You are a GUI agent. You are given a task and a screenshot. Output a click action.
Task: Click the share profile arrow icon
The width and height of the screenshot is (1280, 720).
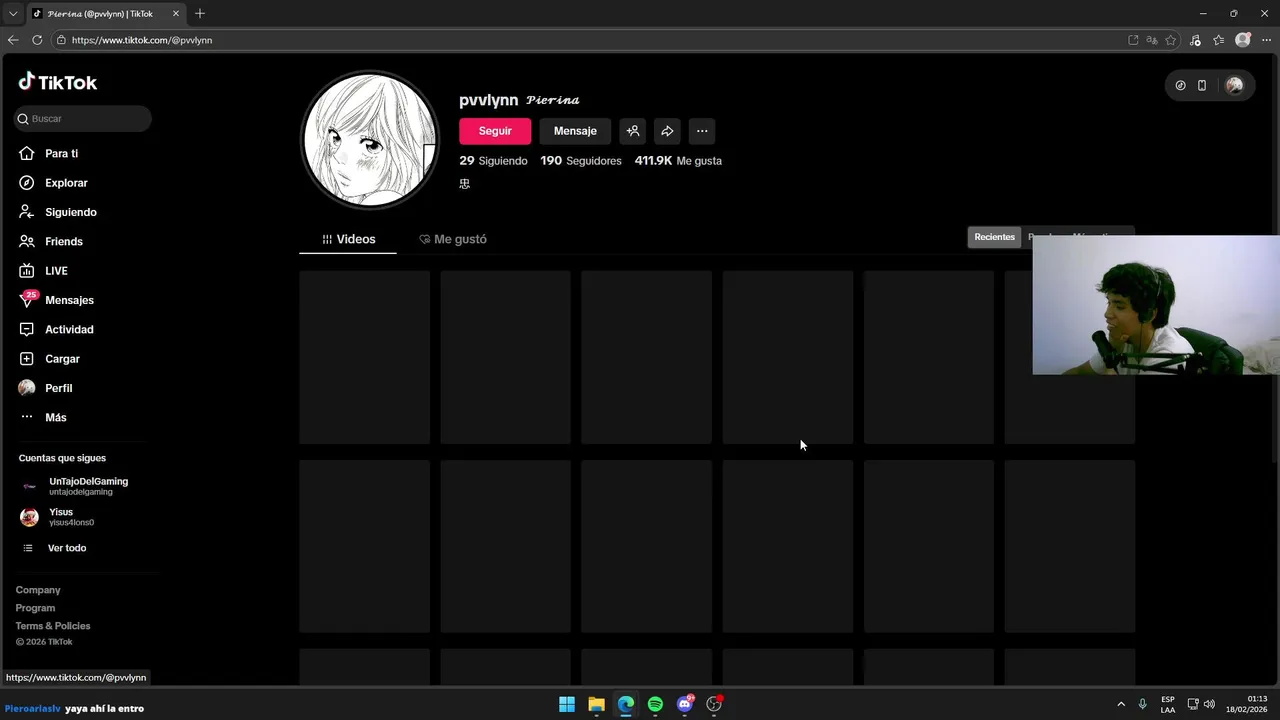point(667,131)
